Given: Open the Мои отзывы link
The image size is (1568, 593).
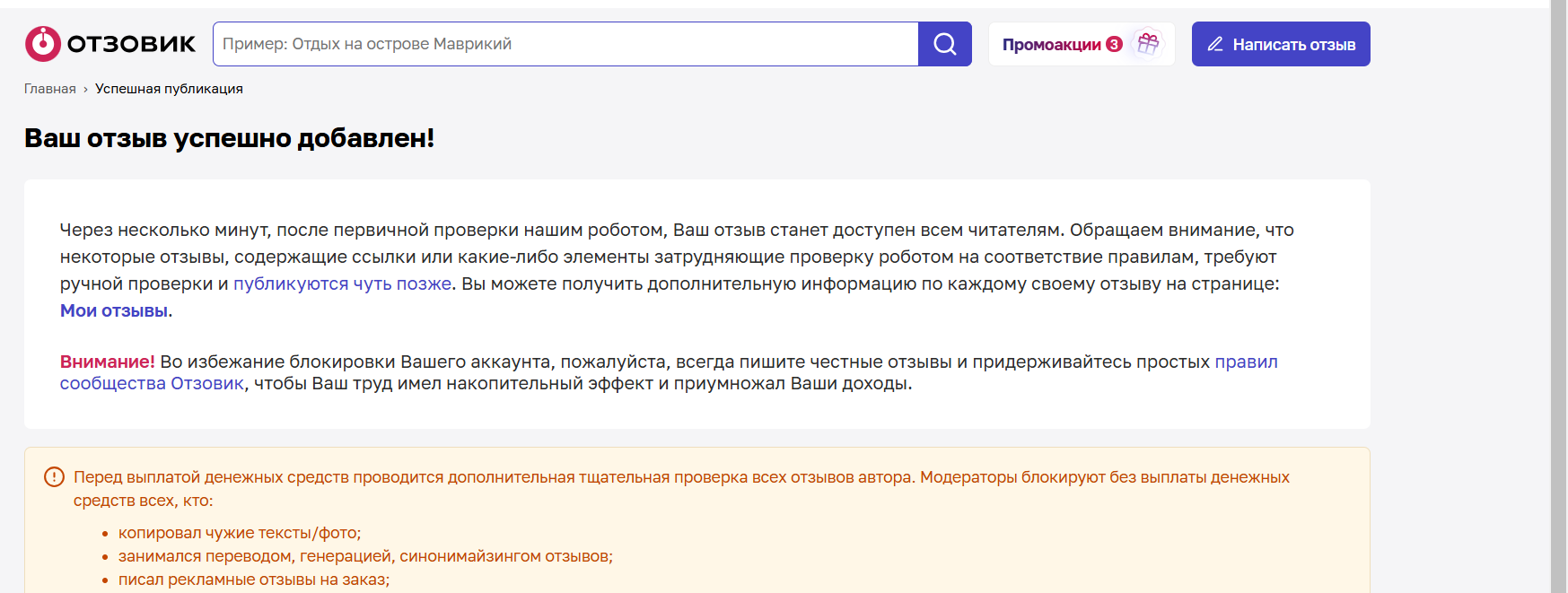Looking at the screenshot, I should (x=114, y=310).
